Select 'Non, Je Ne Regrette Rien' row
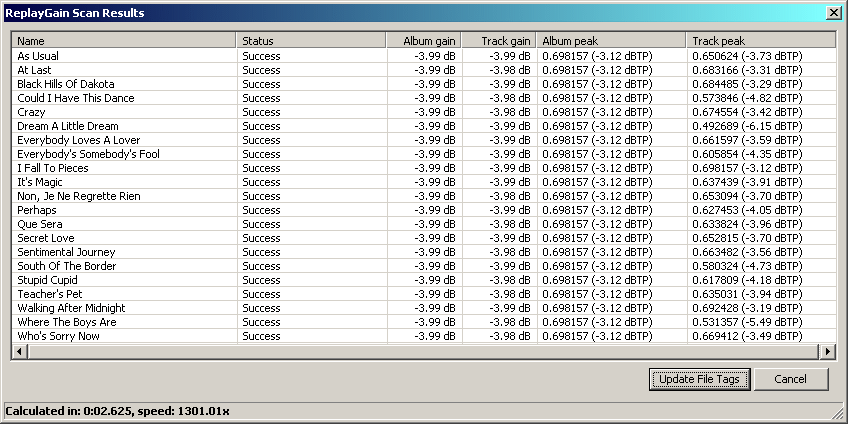Screen dimensions: 848x424 coord(423,196)
